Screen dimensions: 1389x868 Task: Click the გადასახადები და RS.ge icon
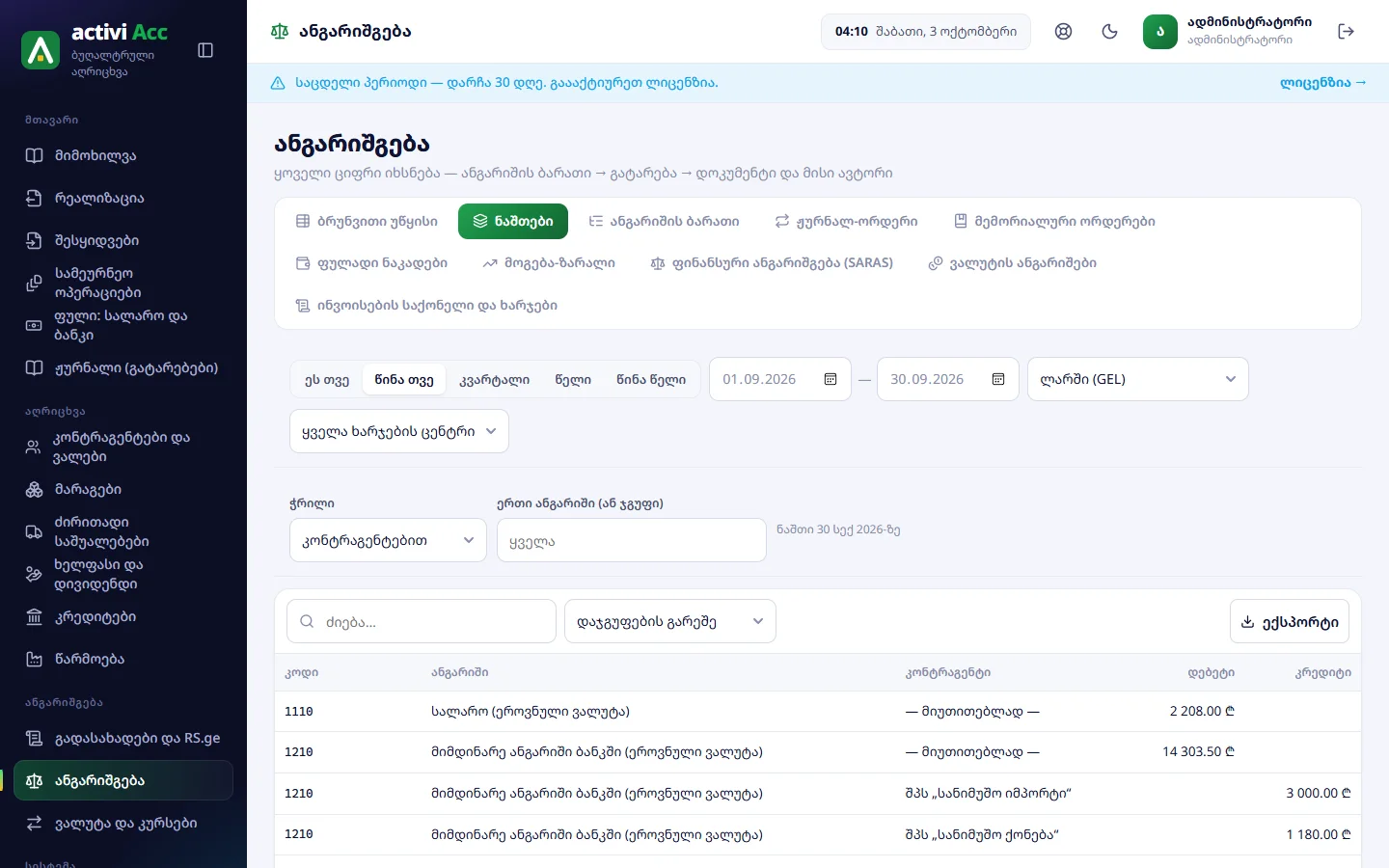34,738
